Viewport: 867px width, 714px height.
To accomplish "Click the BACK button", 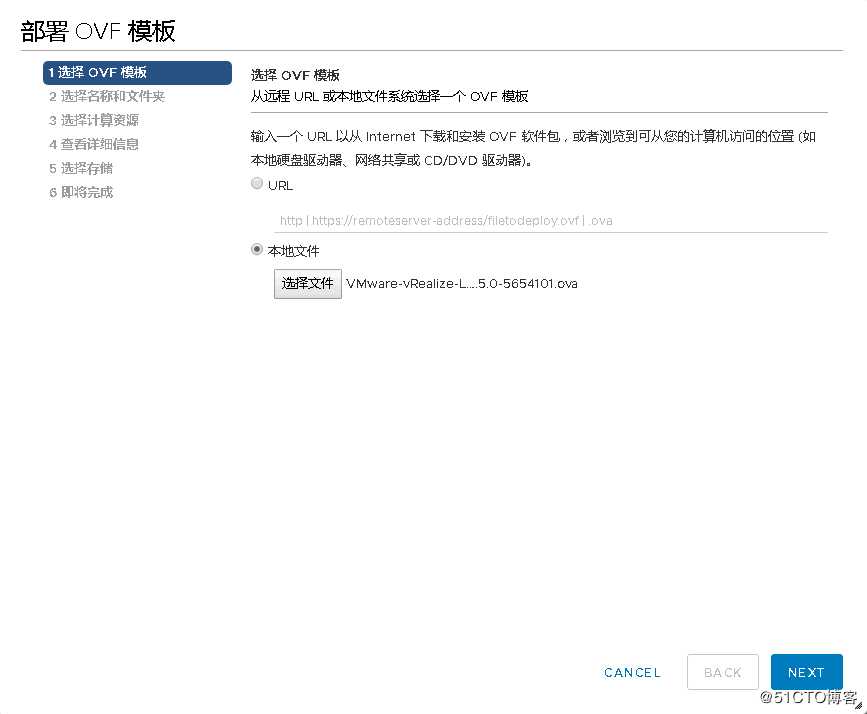I will (x=722, y=672).
